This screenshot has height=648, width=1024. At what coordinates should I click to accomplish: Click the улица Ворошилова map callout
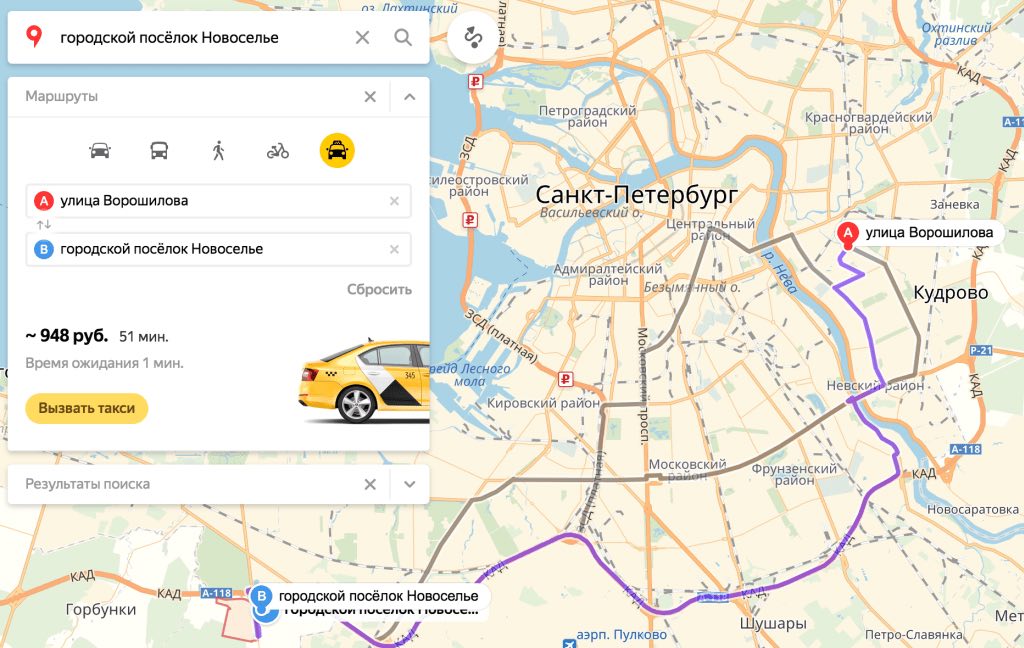point(929,233)
